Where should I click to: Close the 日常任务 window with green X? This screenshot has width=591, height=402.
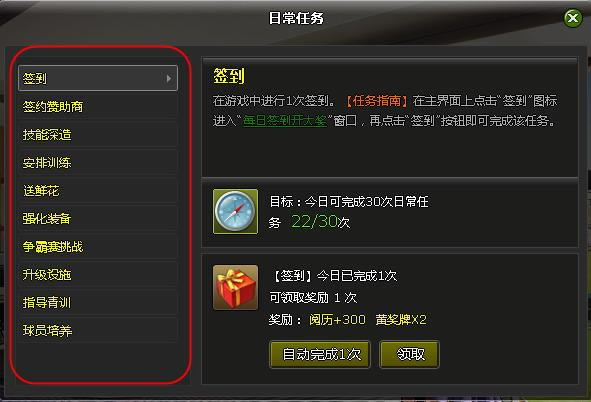click(x=573, y=18)
